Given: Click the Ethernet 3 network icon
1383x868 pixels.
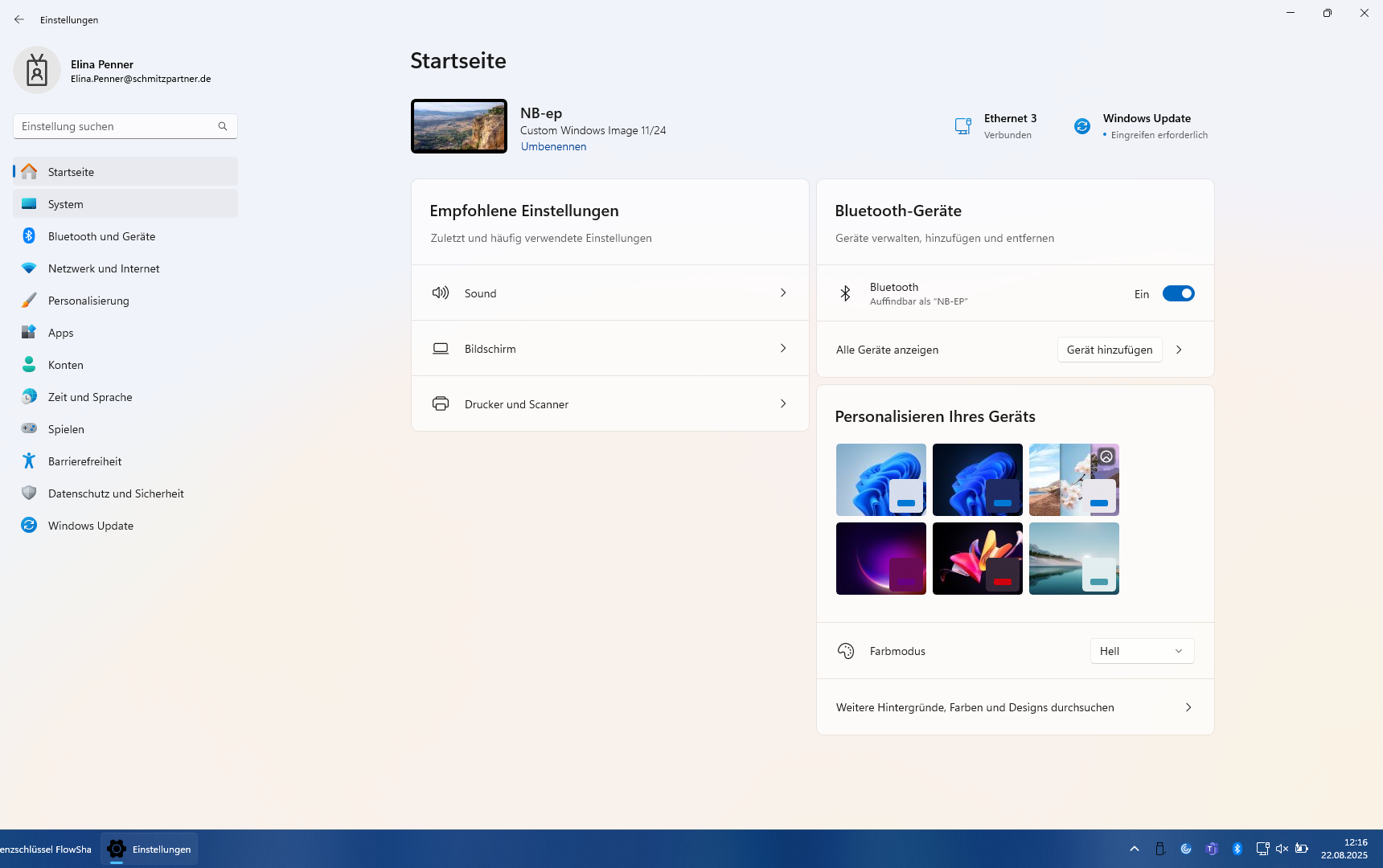Looking at the screenshot, I should click(962, 126).
